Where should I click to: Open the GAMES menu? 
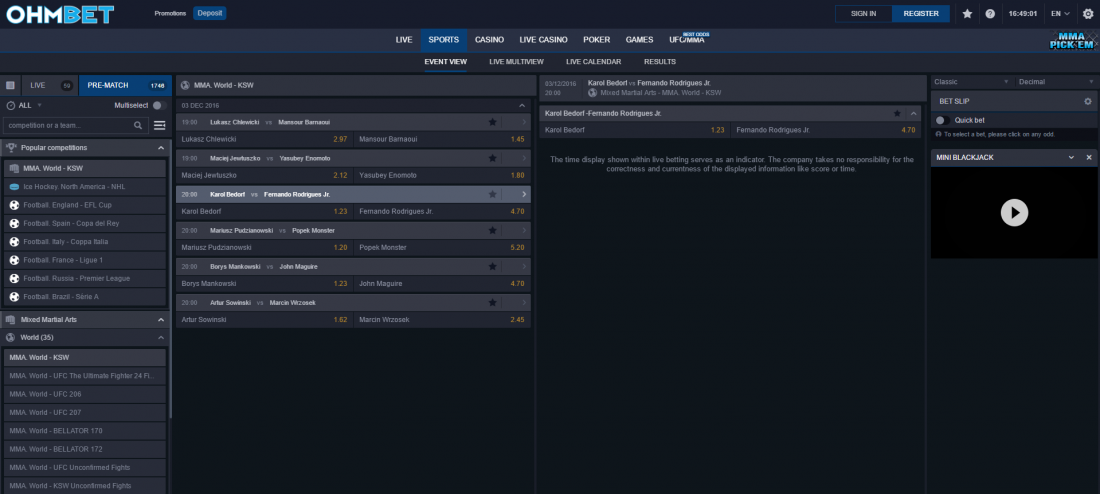tap(640, 40)
